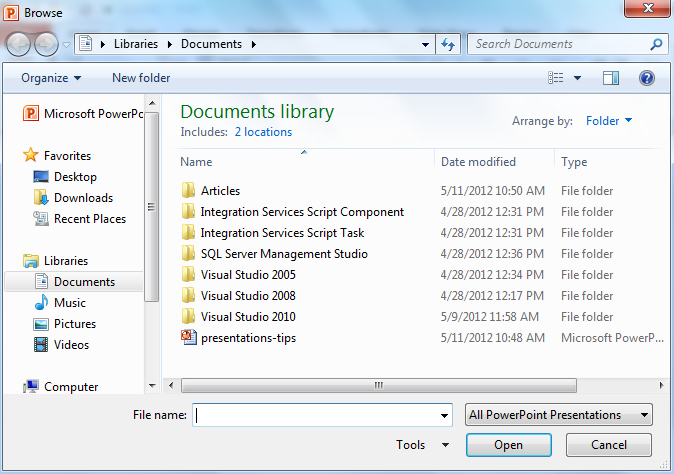Select Libraries in the navigation pane

pyautogui.click(x=55, y=260)
